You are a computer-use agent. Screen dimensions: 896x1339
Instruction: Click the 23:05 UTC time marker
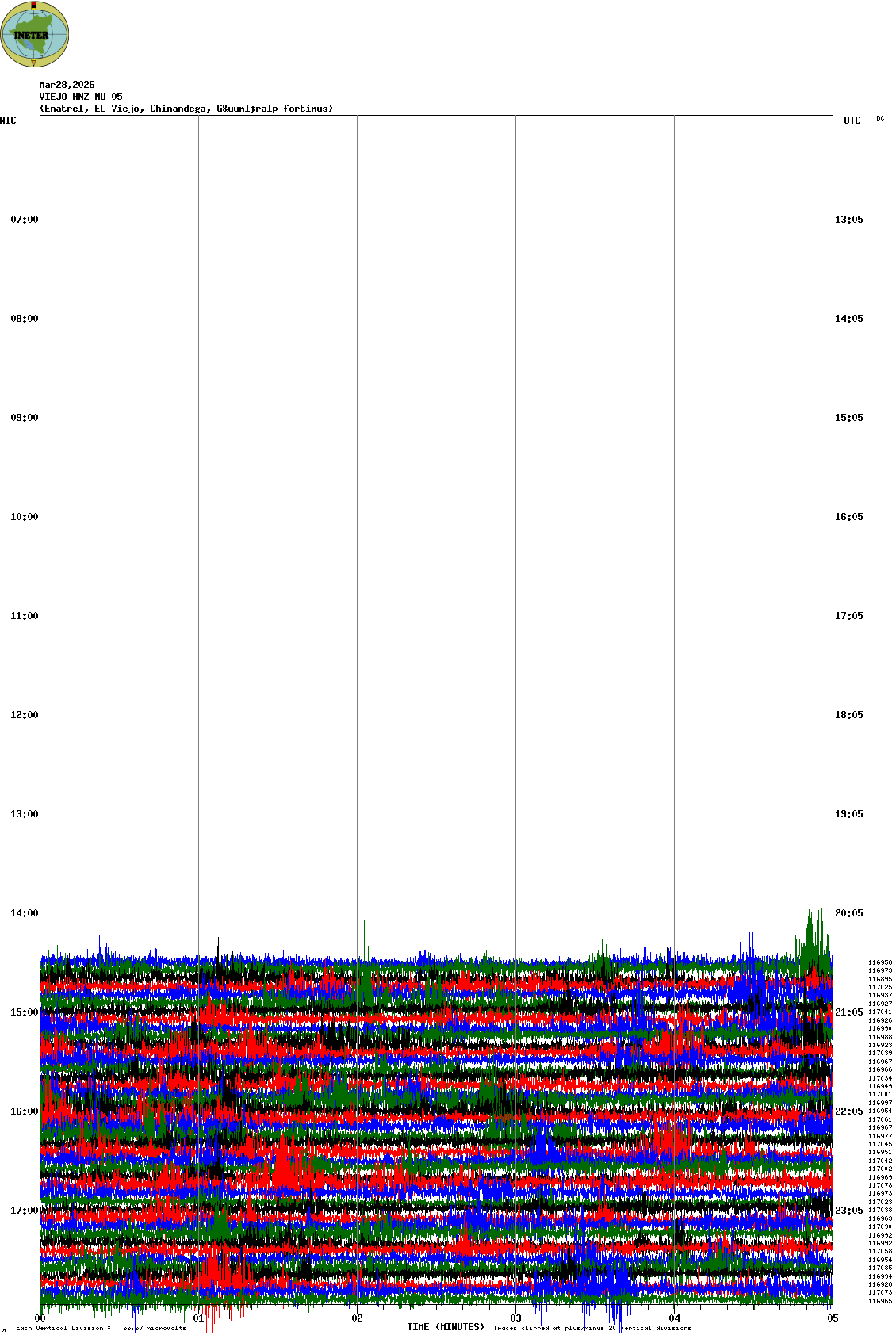(x=848, y=1211)
